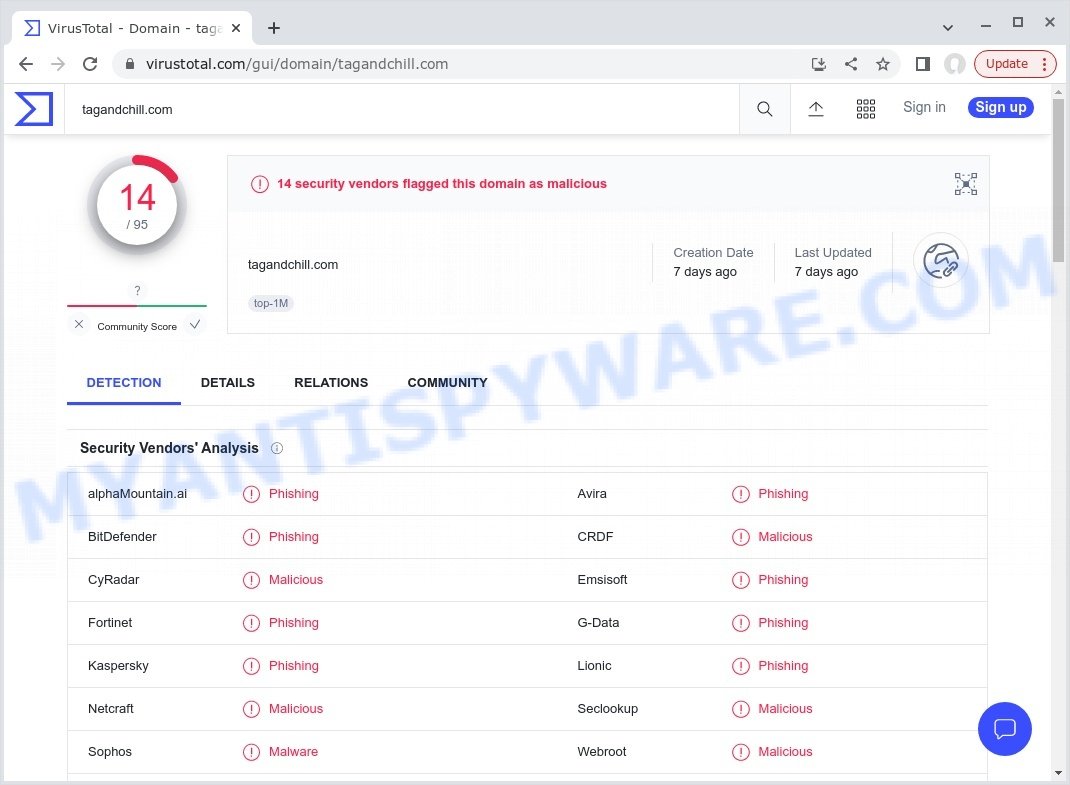Click the browser address bar URL

297,64
